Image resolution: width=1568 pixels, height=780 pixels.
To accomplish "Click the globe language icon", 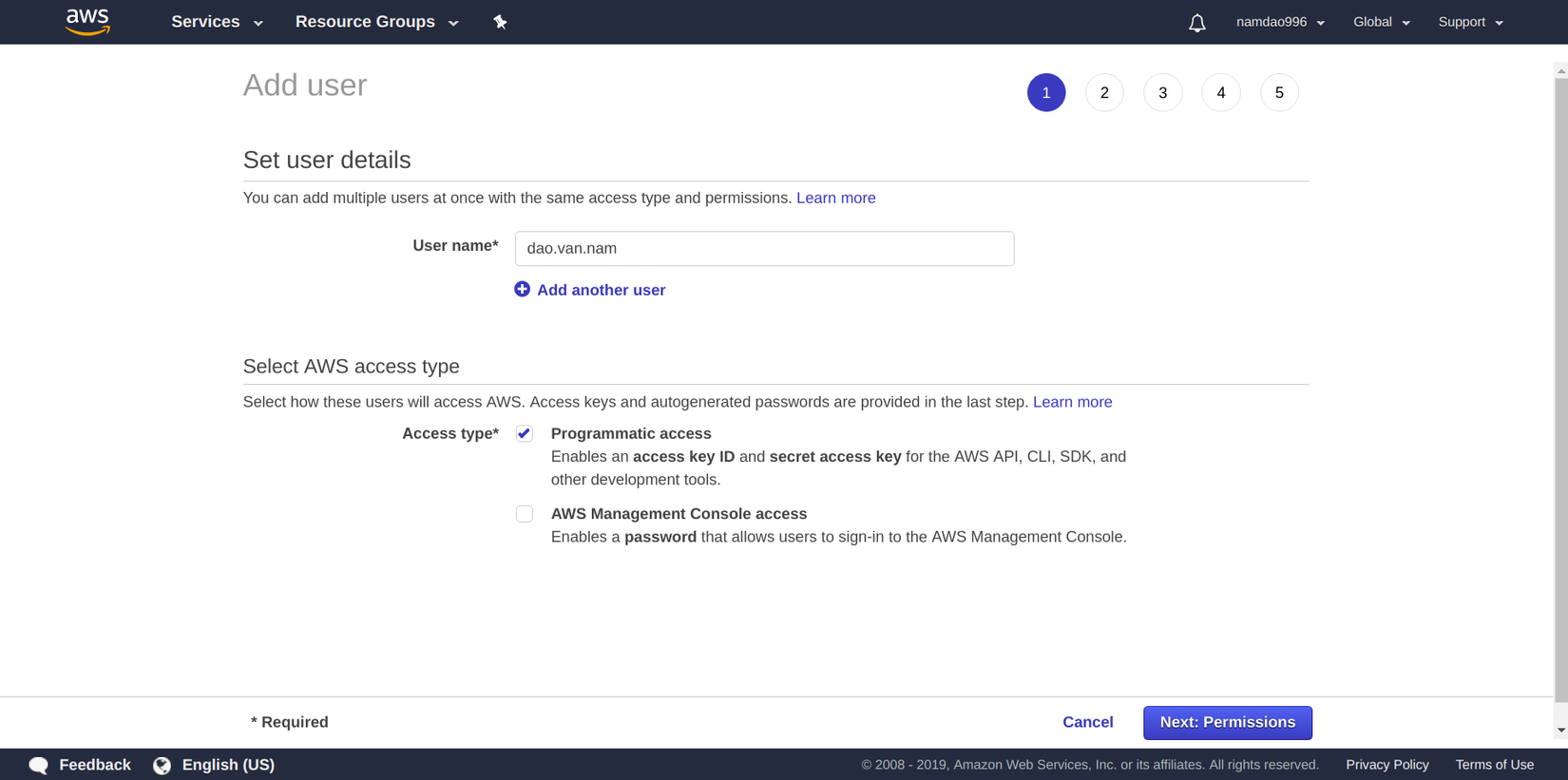I will point(163,765).
